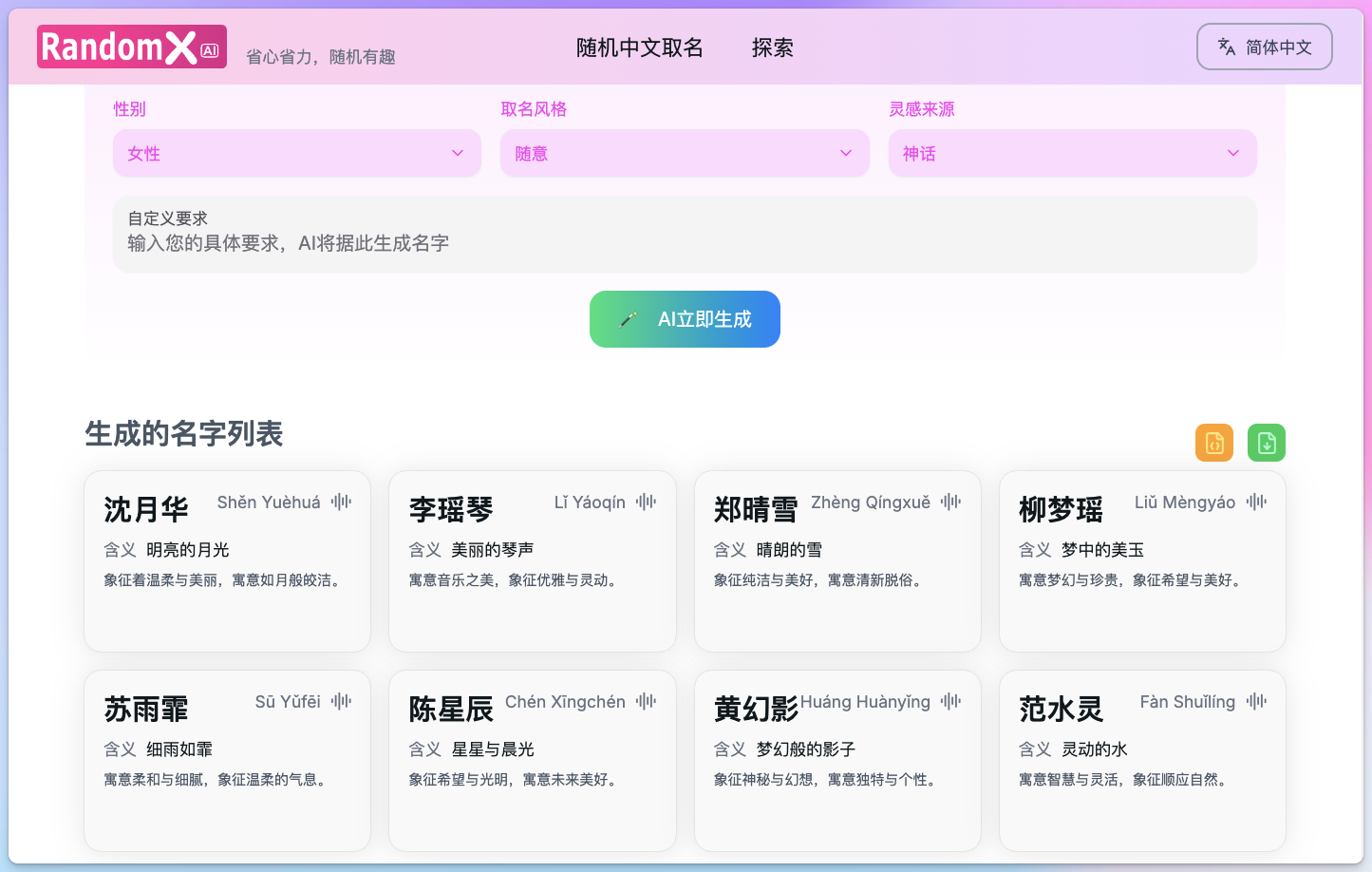Open the 探索 menu item

point(771,47)
